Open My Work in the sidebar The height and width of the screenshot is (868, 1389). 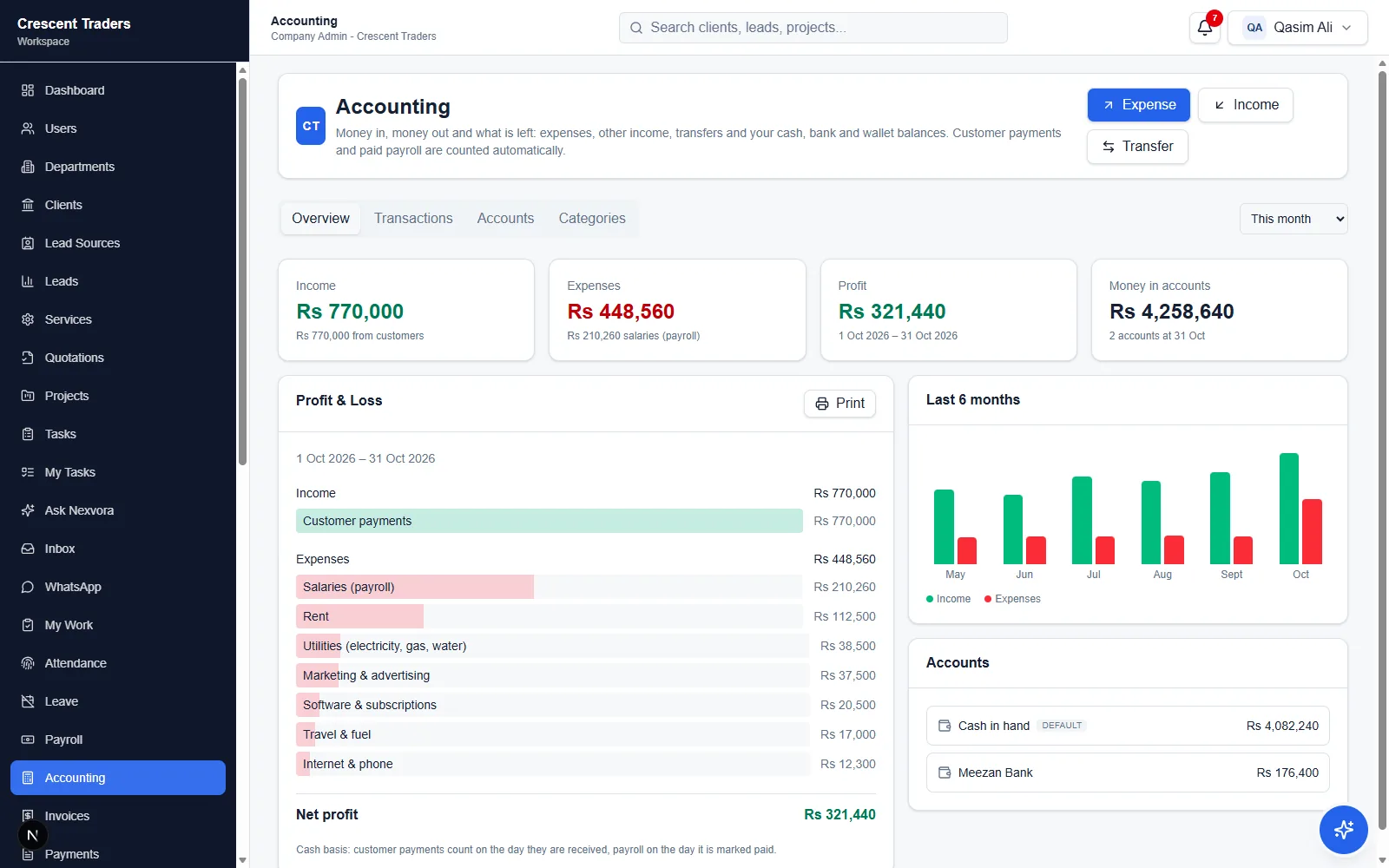coord(118,625)
